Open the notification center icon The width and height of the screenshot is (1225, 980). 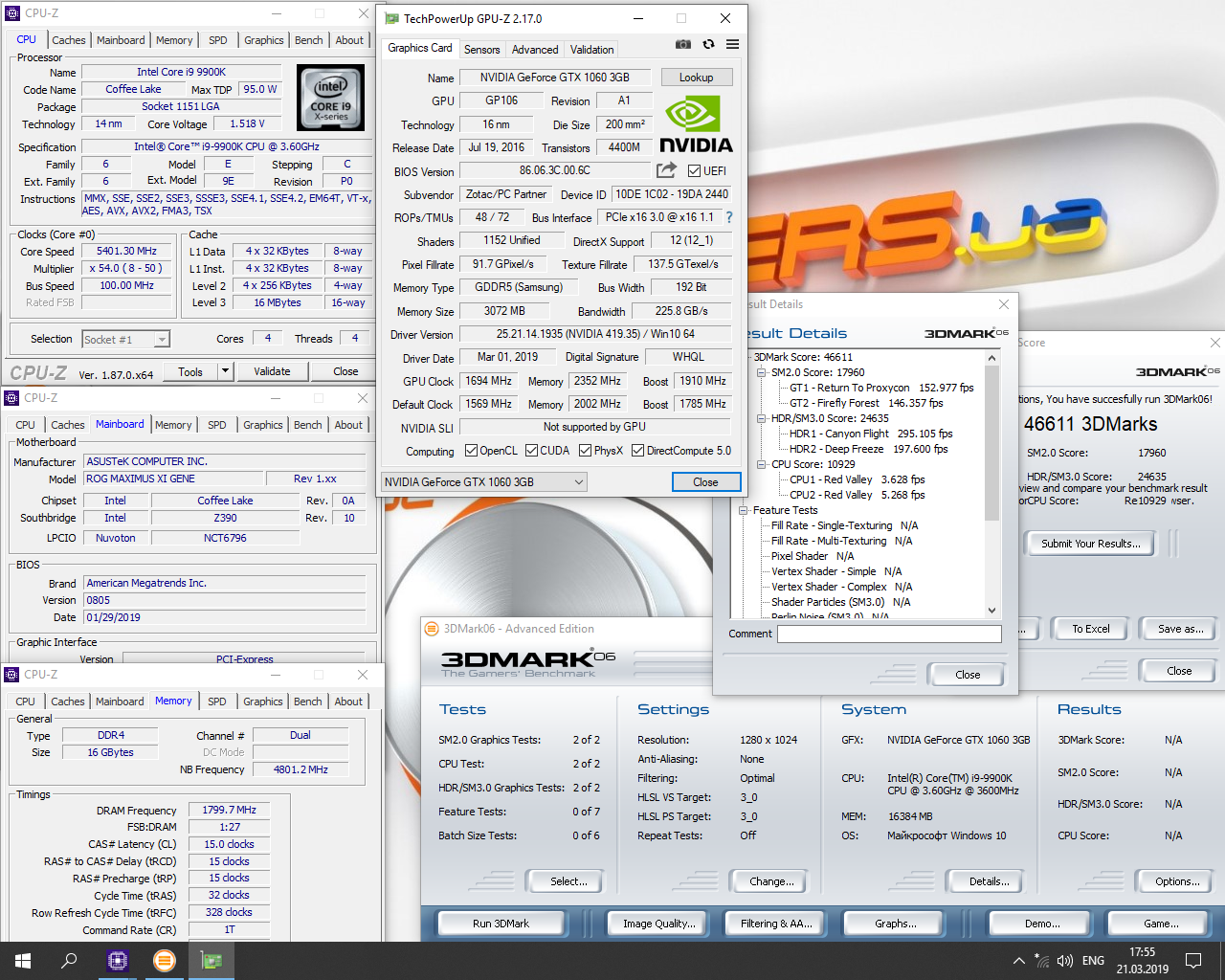[1193, 961]
